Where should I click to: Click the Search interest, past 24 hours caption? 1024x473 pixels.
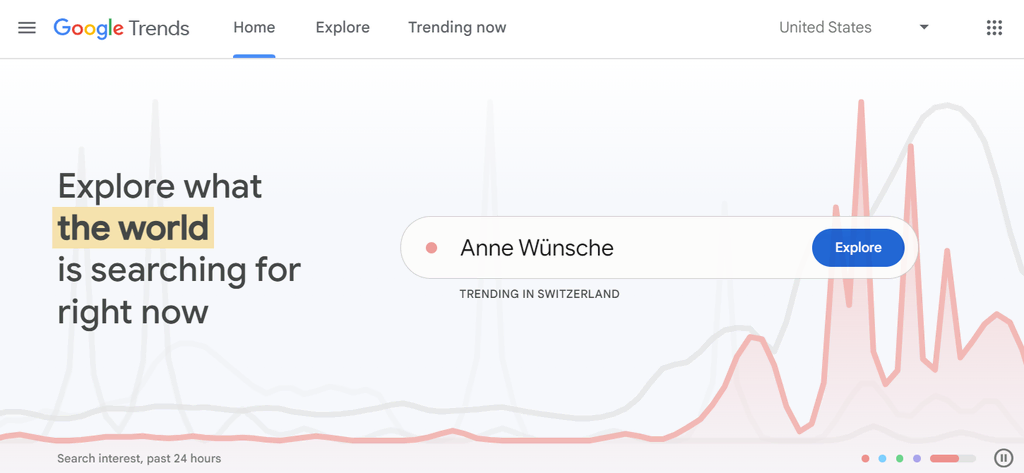[x=139, y=459]
